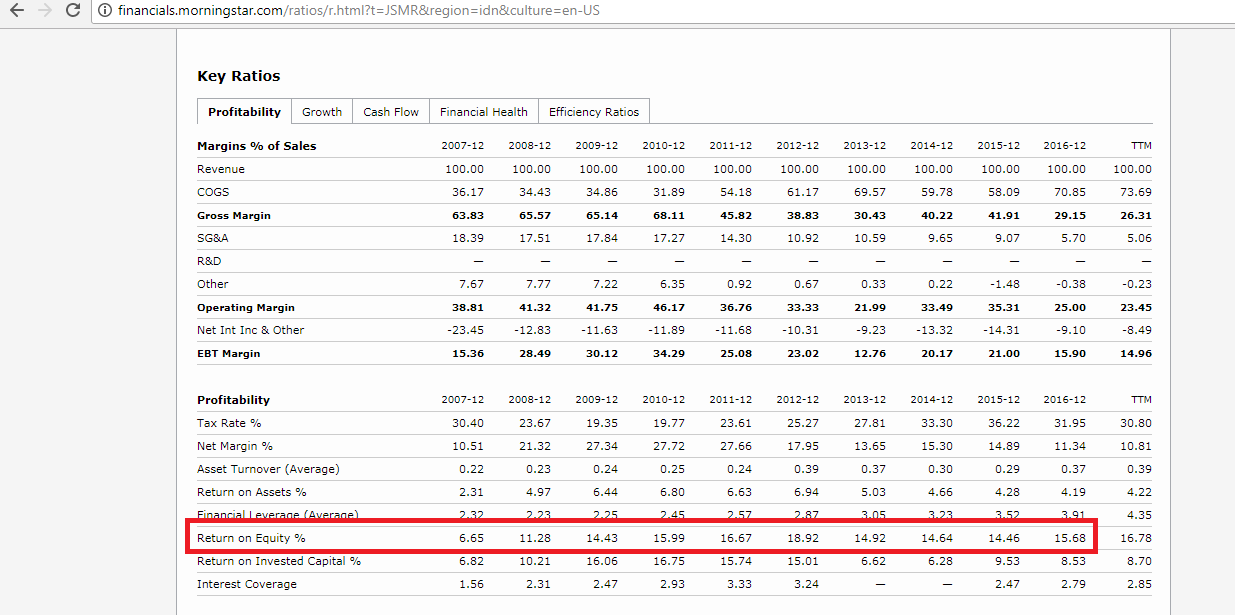Click the browser back arrow
The height and width of the screenshot is (615, 1235).
point(16,11)
